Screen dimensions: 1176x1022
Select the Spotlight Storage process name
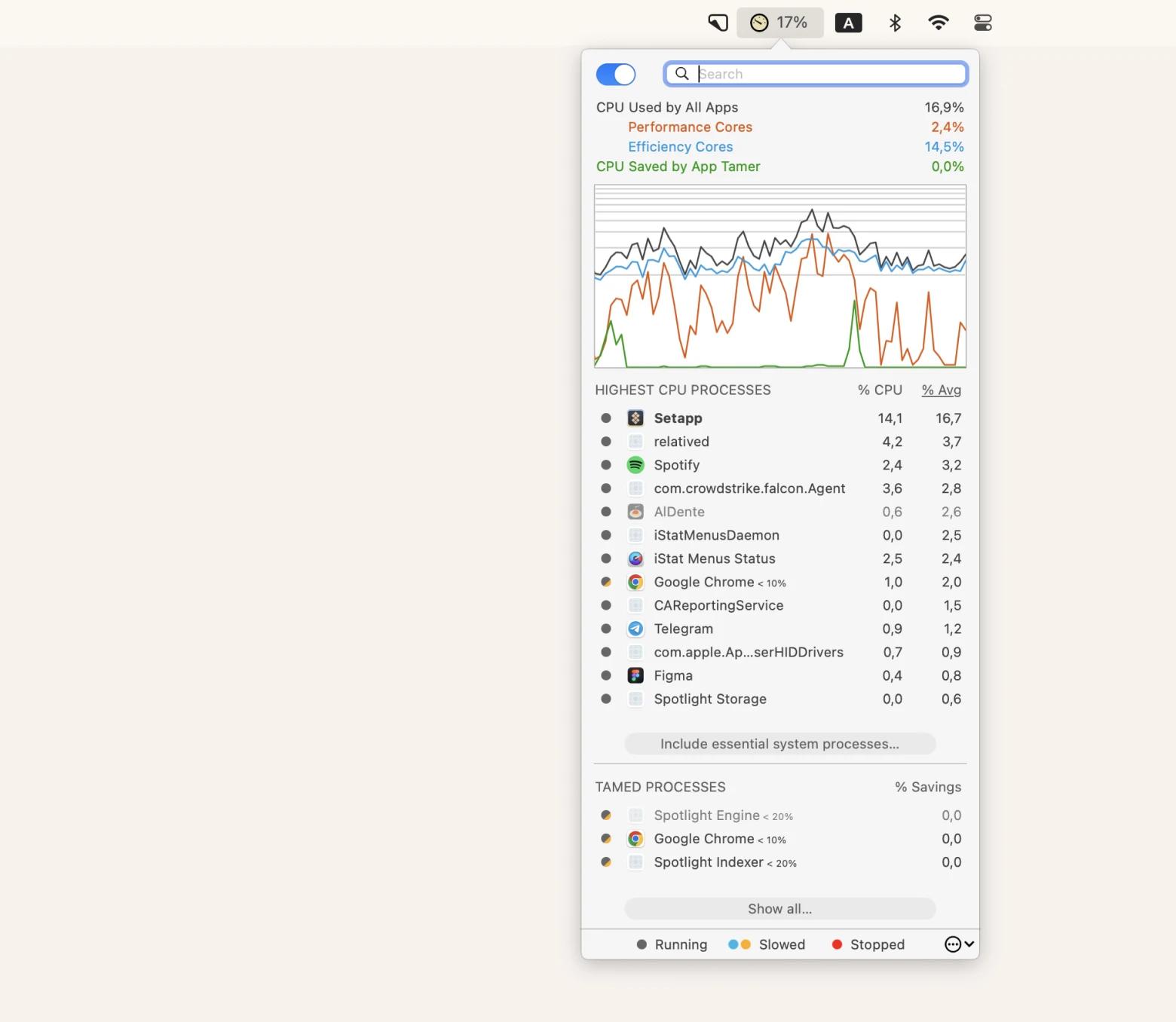[x=710, y=699]
